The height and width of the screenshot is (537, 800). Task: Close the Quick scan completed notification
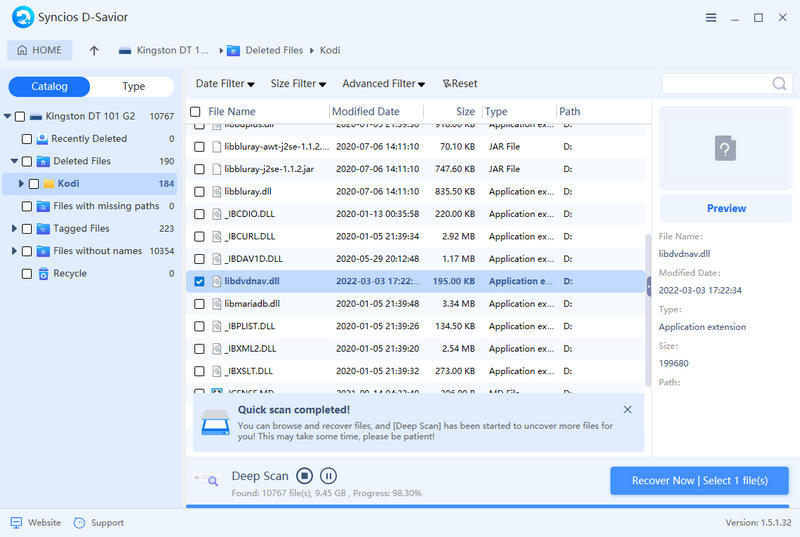pos(627,409)
